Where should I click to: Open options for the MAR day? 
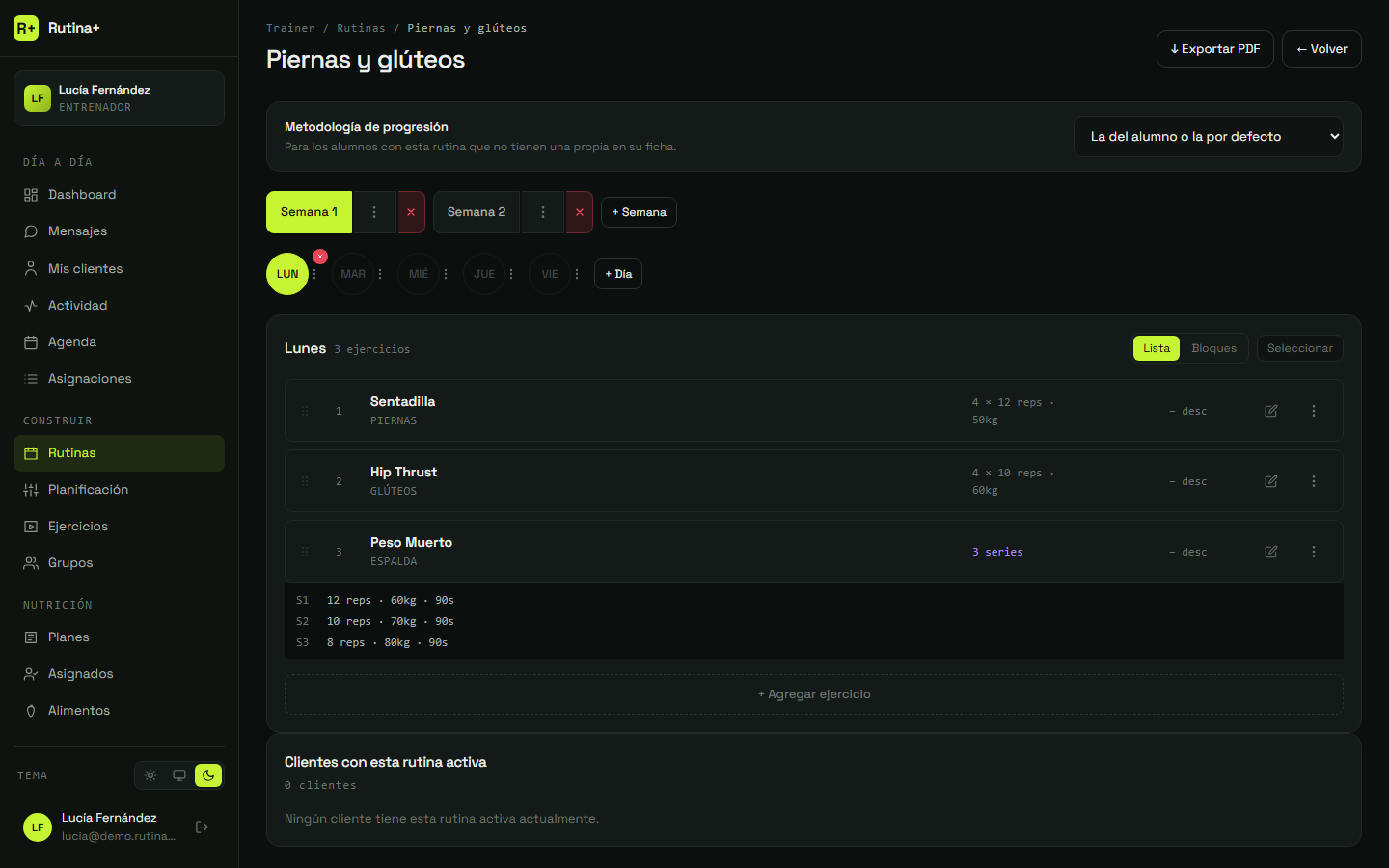380,274
